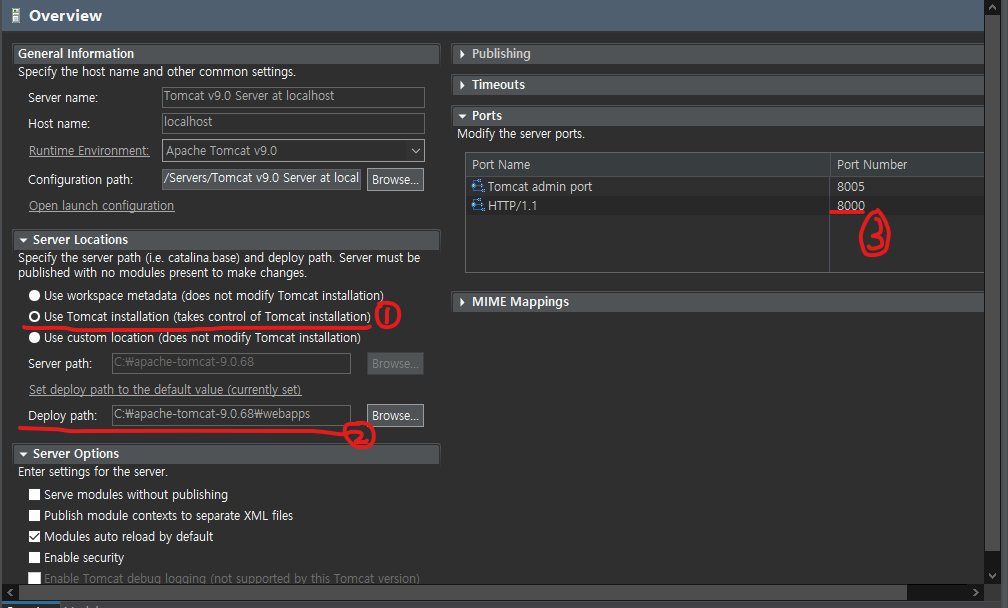Select the HTTP/1.1 port name
Viewport: 1008px width, 608px height.
(x=512, y=206)
